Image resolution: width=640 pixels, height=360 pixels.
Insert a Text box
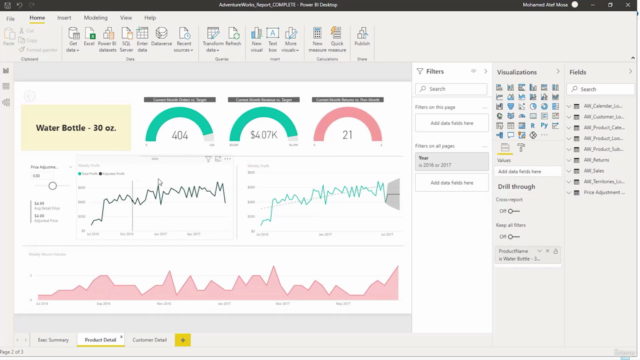[273, 40]
